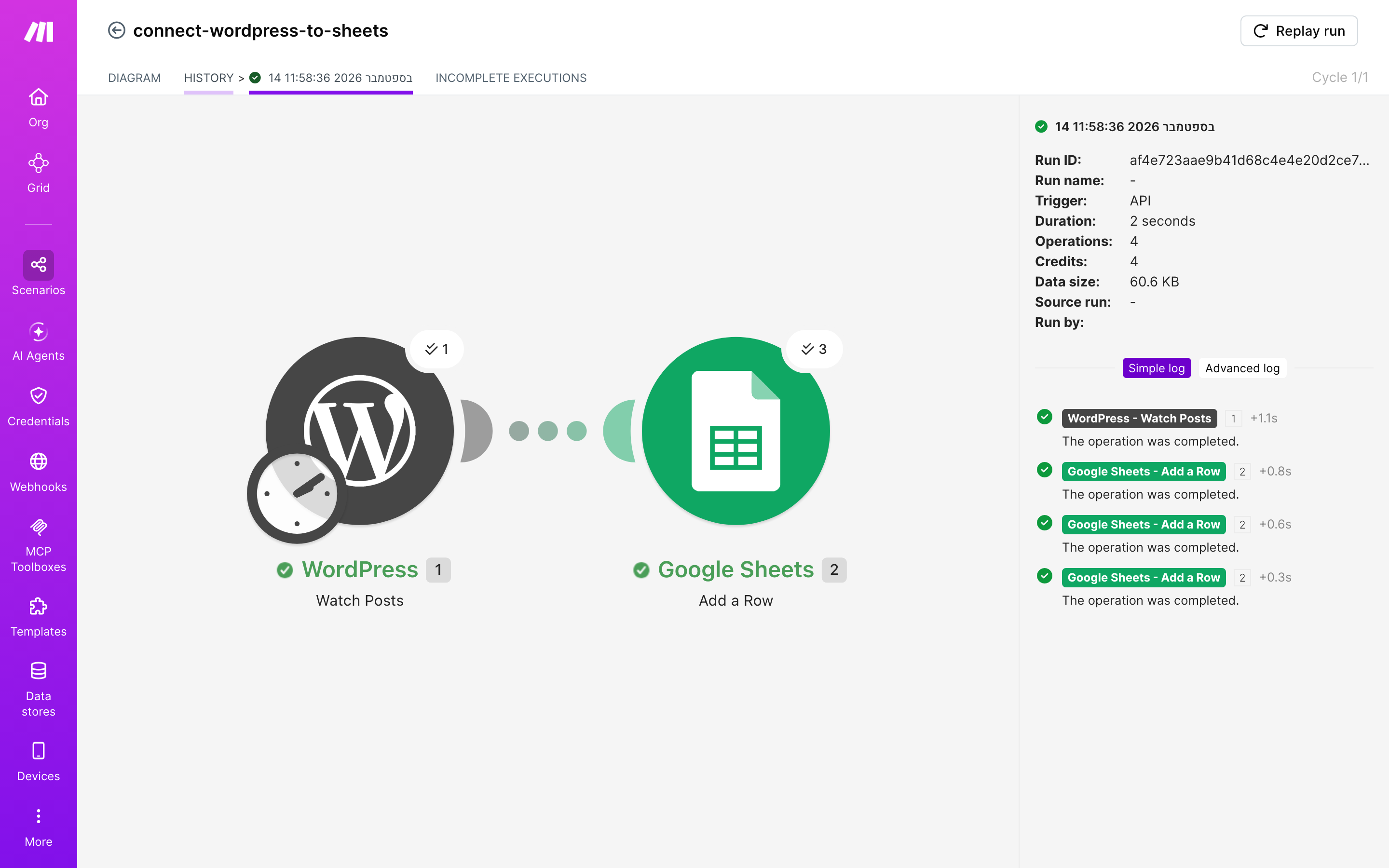Select the Google Sheets Add a Row module

[x=736, y=431]
